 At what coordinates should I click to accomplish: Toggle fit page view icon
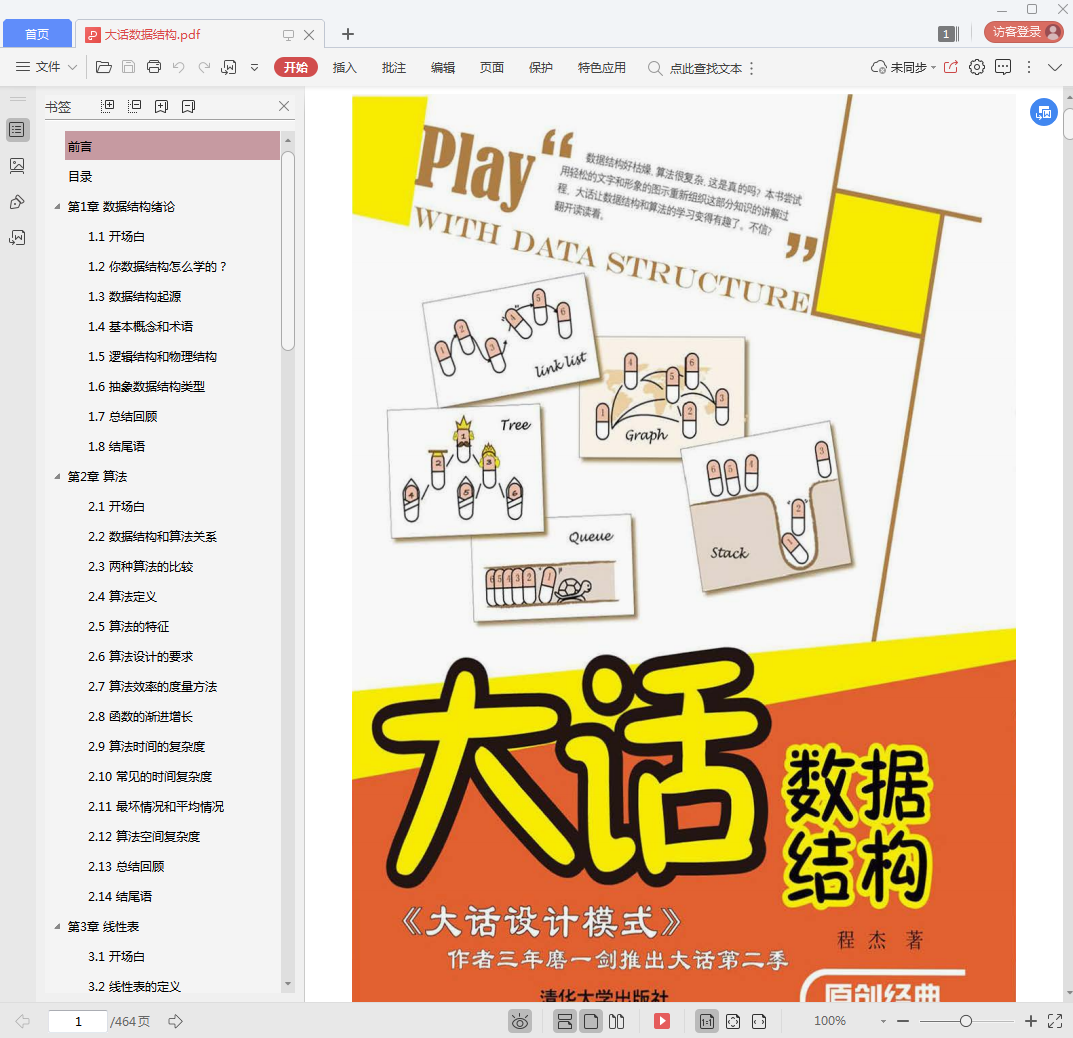click(x=733, y=1022)
